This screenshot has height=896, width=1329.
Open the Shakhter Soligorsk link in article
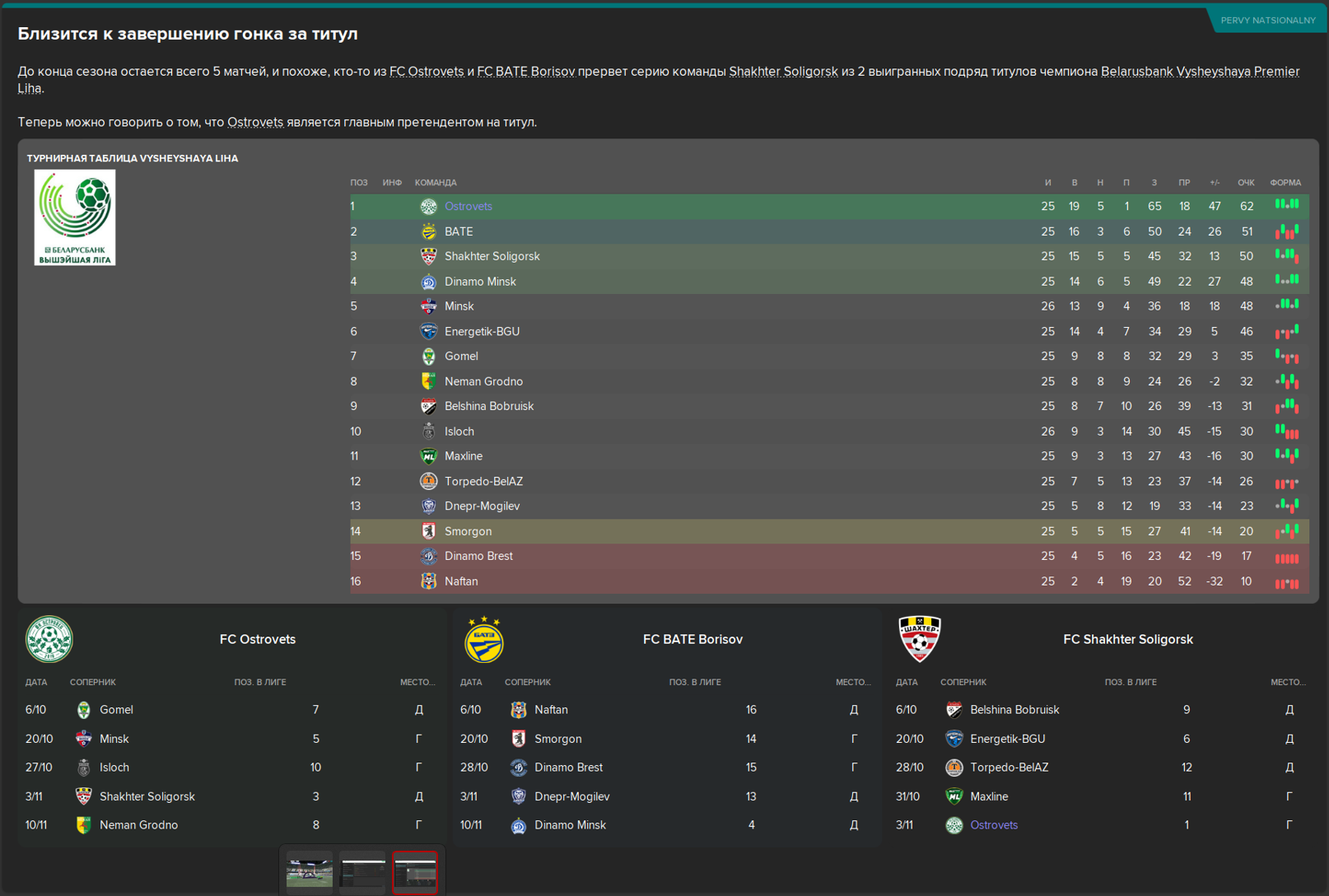783,72
